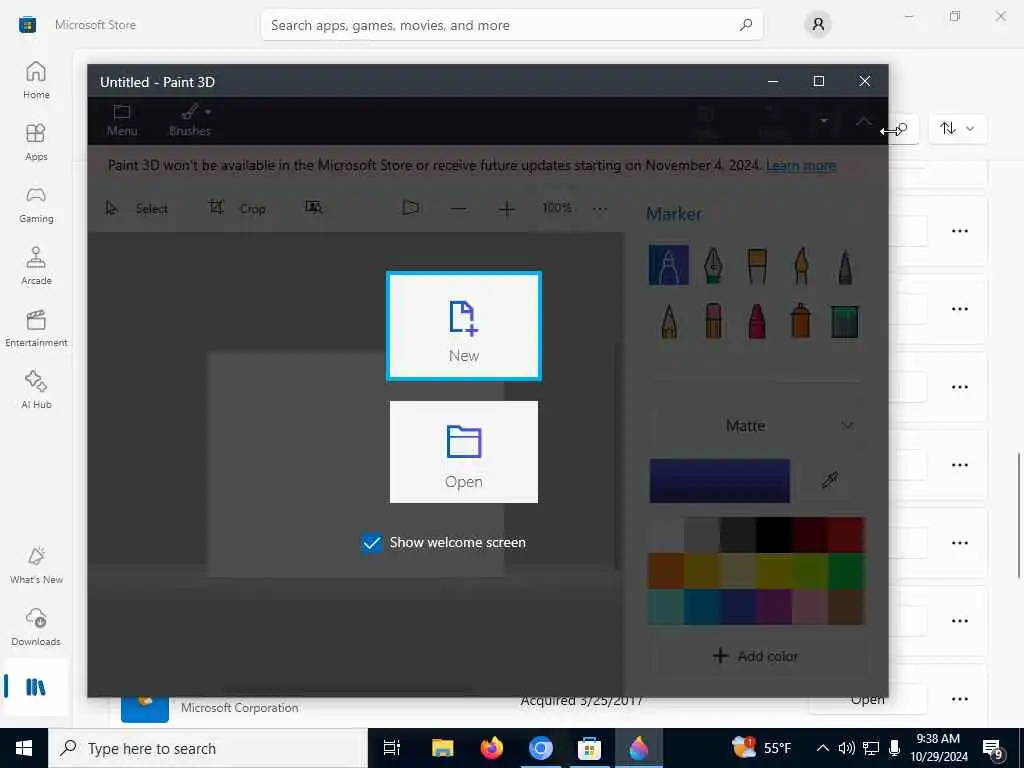Open the notification center icon
1024x768 pixels.
[993, 749]
